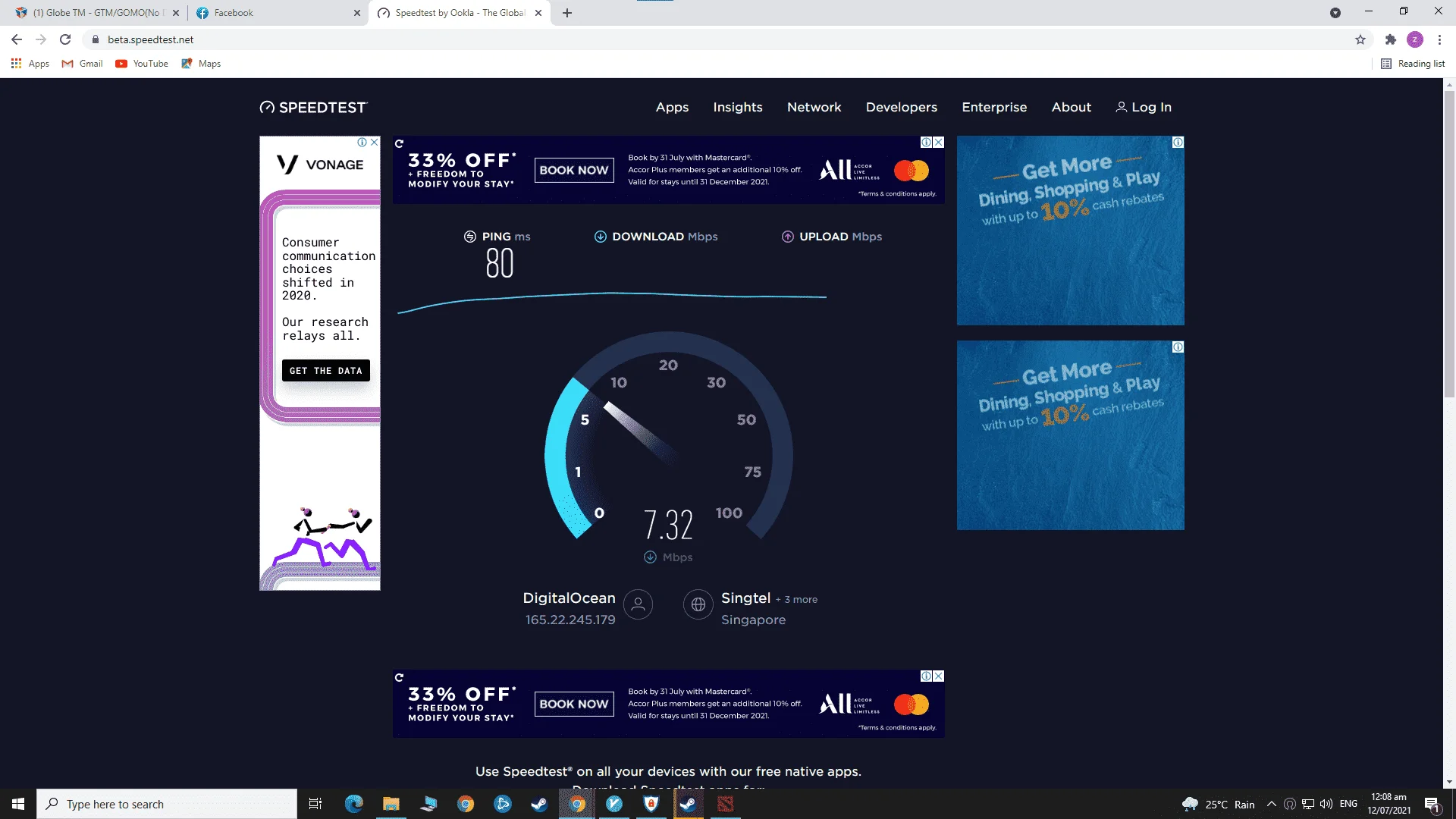Open the Network navigation item
1456x819 pixels.
tap(814, 107)
